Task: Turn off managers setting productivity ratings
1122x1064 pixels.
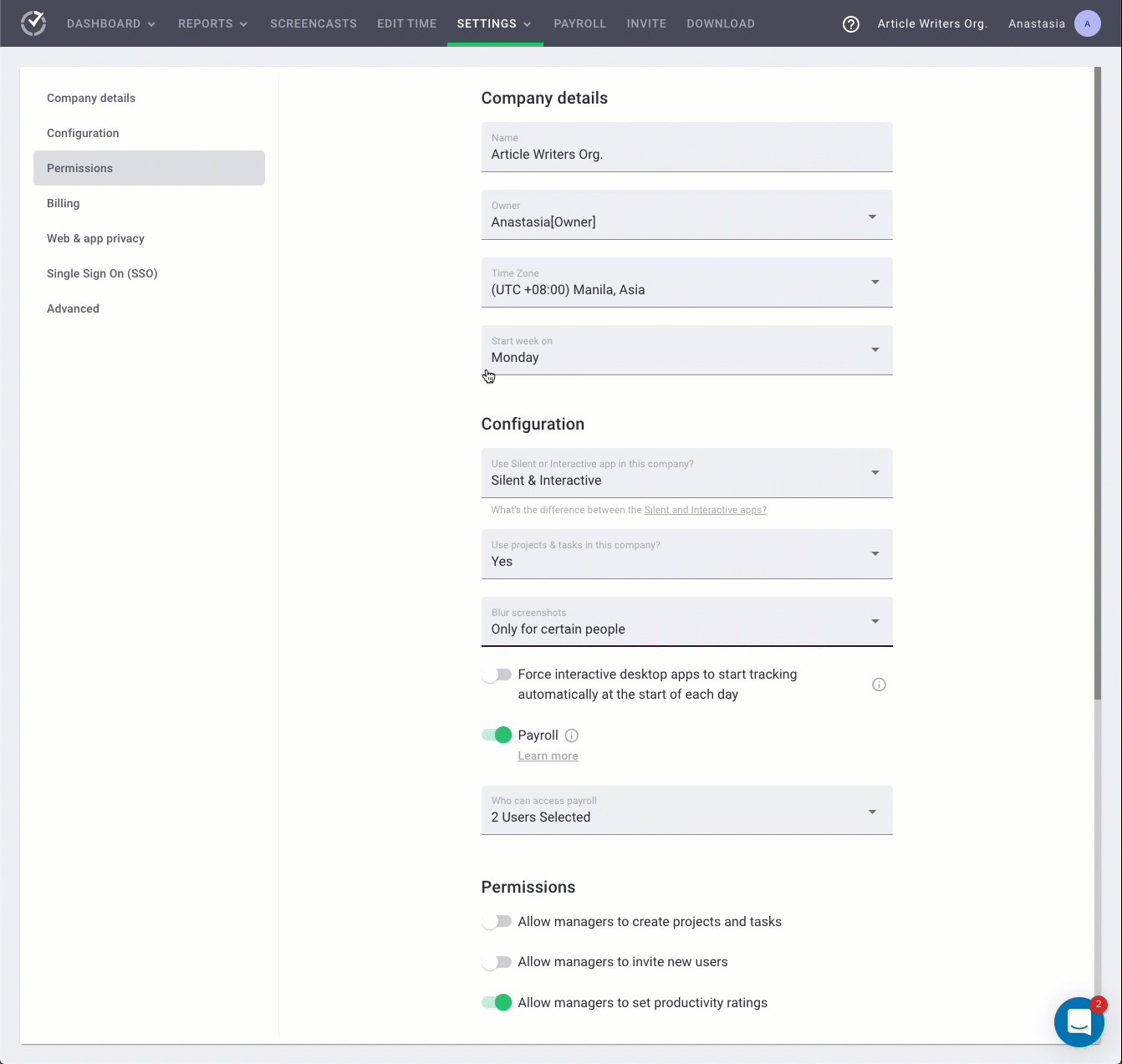Action: [497, 1003]
